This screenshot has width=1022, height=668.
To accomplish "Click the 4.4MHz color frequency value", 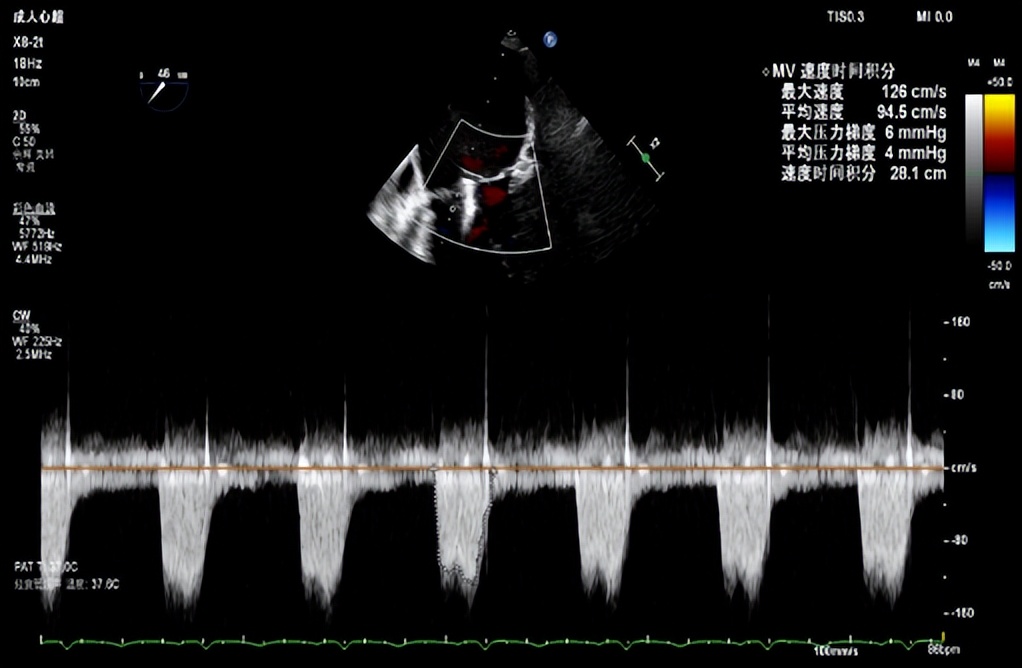I will point(33,259).
